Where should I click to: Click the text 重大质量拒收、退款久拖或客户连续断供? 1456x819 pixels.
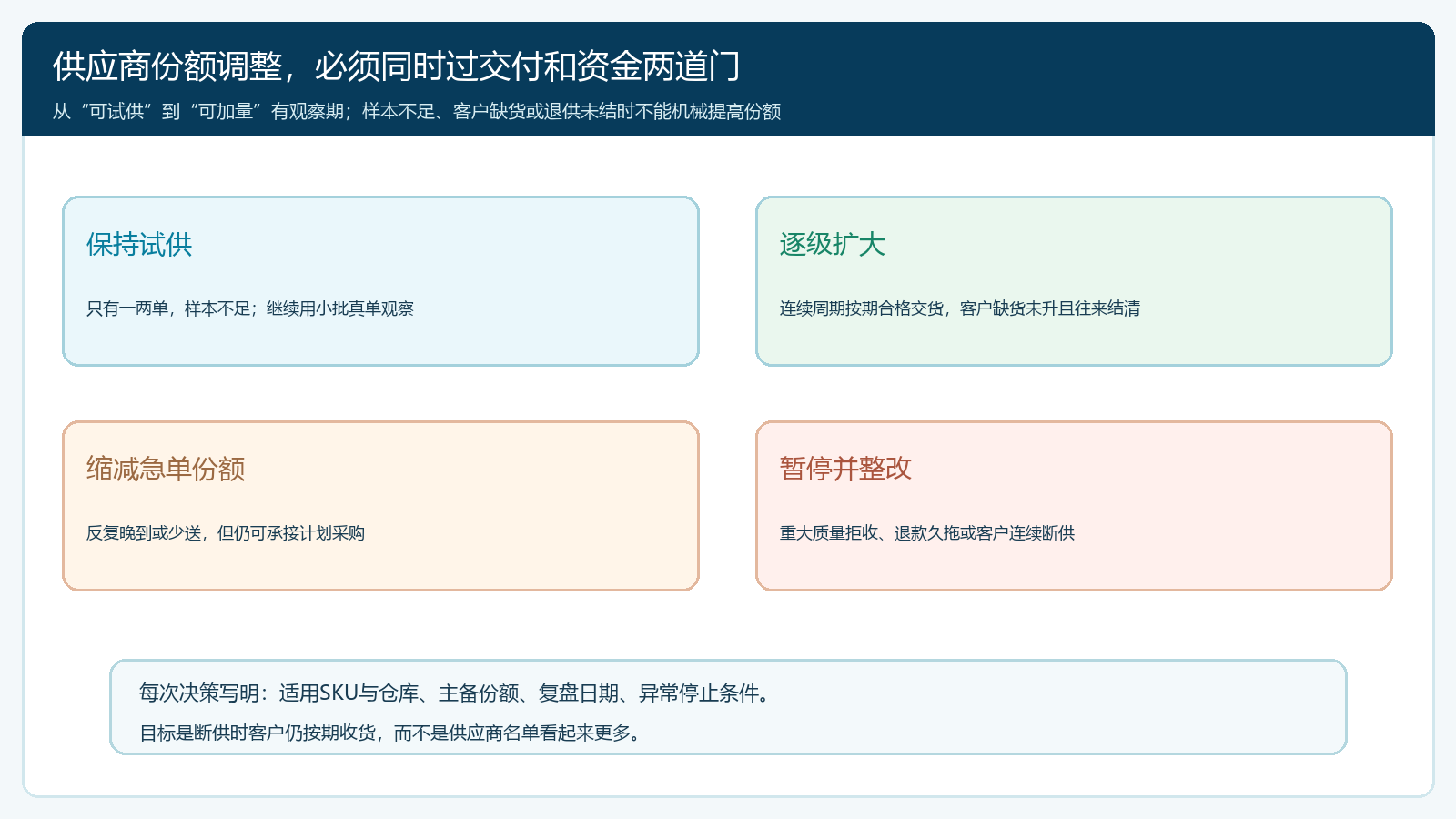[927, 533]
